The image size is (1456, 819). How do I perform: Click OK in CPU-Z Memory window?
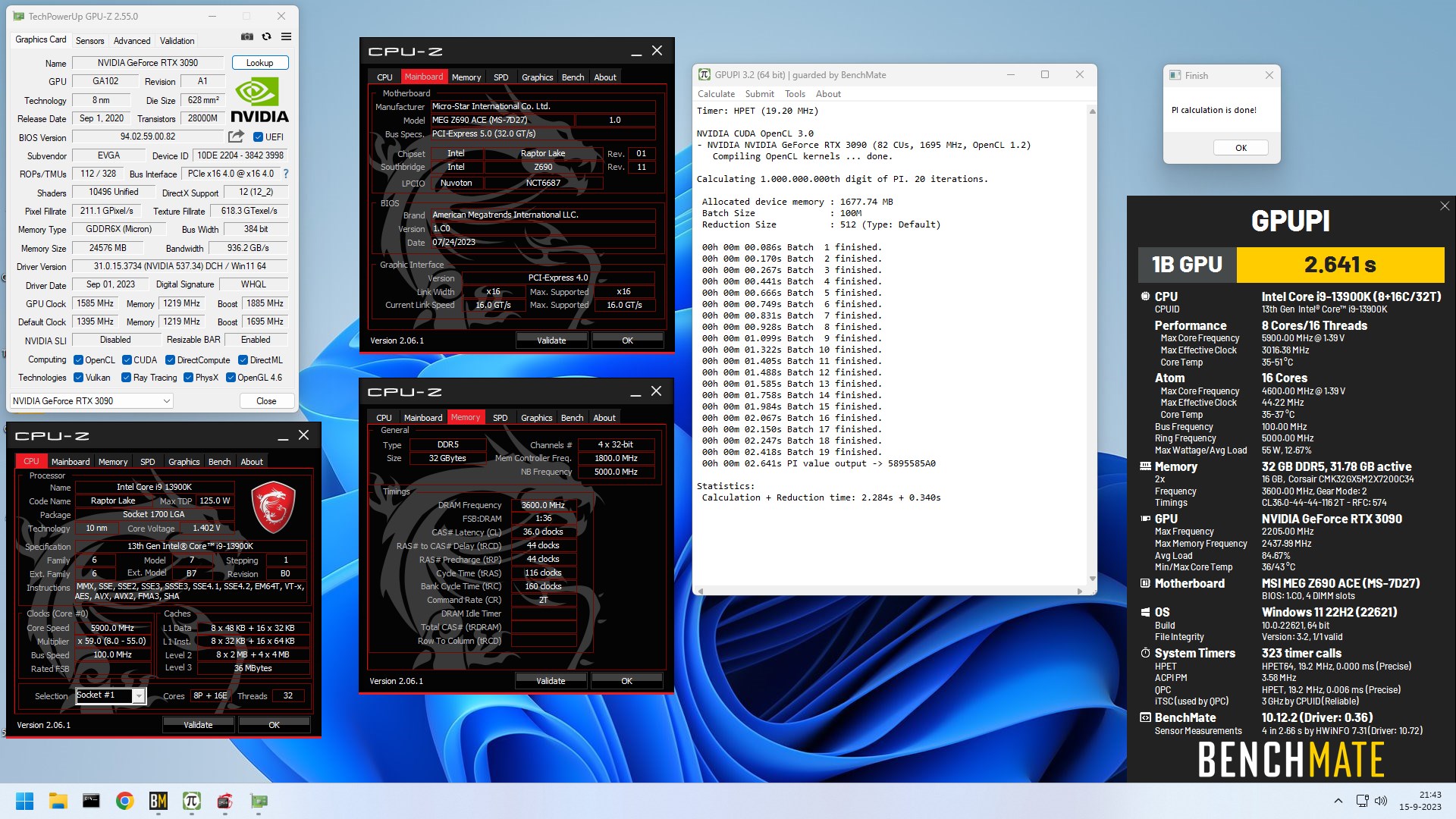pyautogui.click(x=626, y=681)
